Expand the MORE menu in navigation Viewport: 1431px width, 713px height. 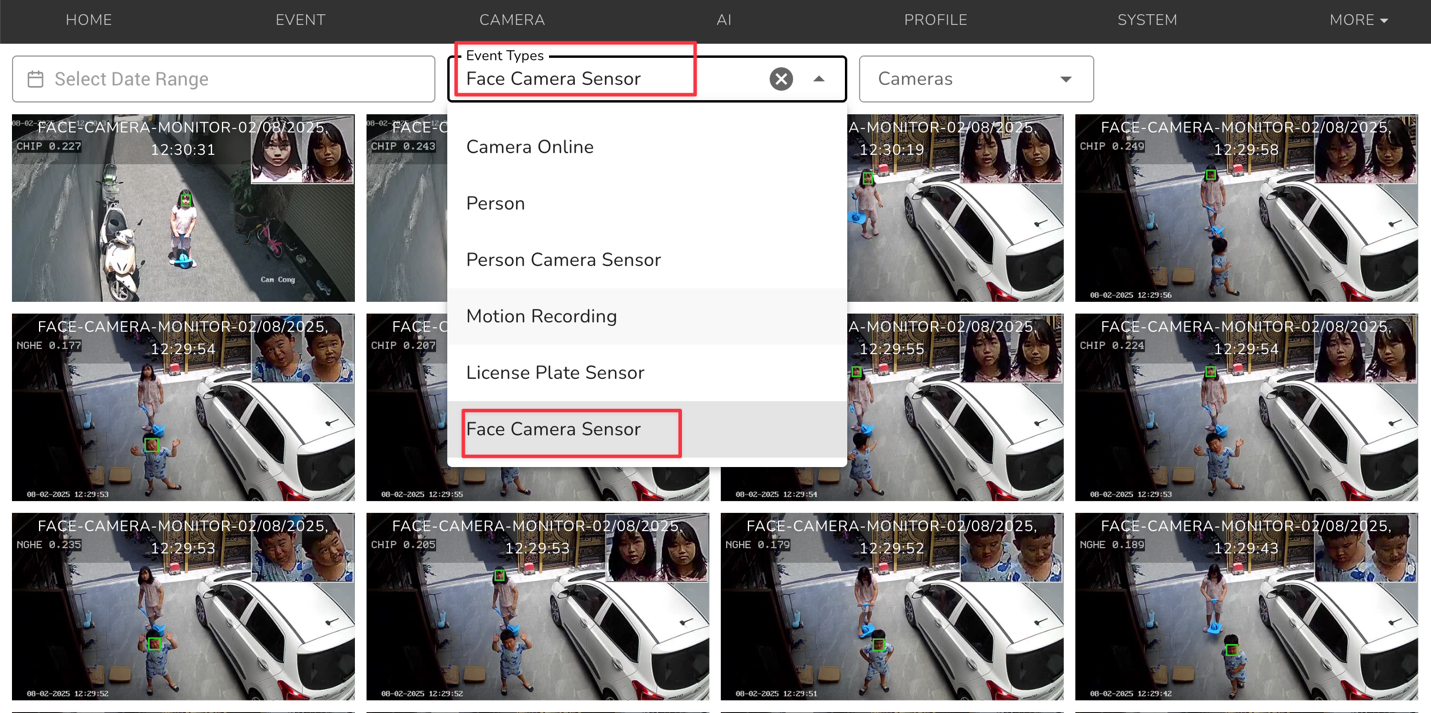1357,20
